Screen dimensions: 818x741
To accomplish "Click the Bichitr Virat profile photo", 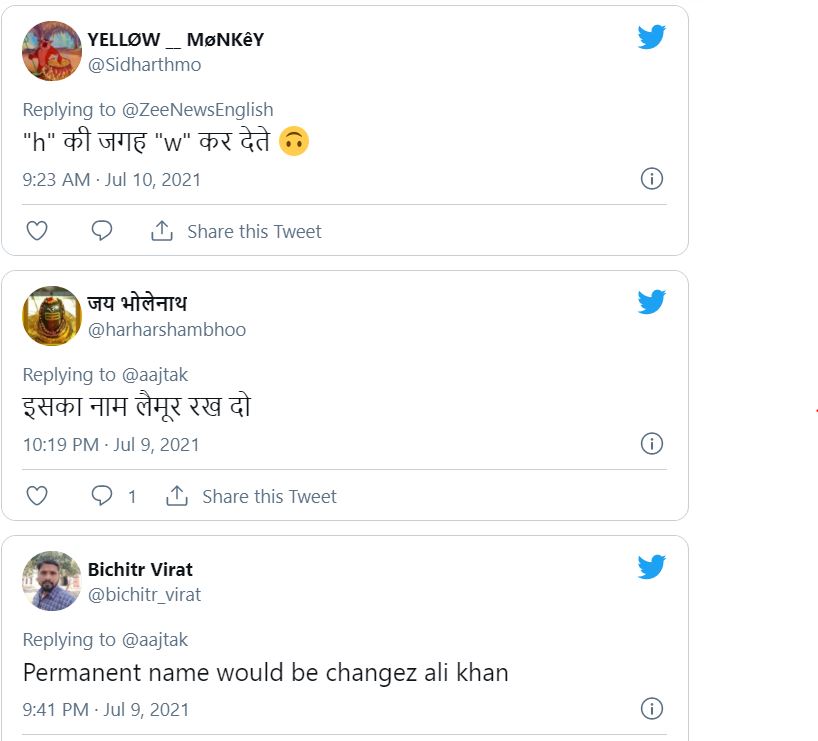I will click(x=52, y=581).
